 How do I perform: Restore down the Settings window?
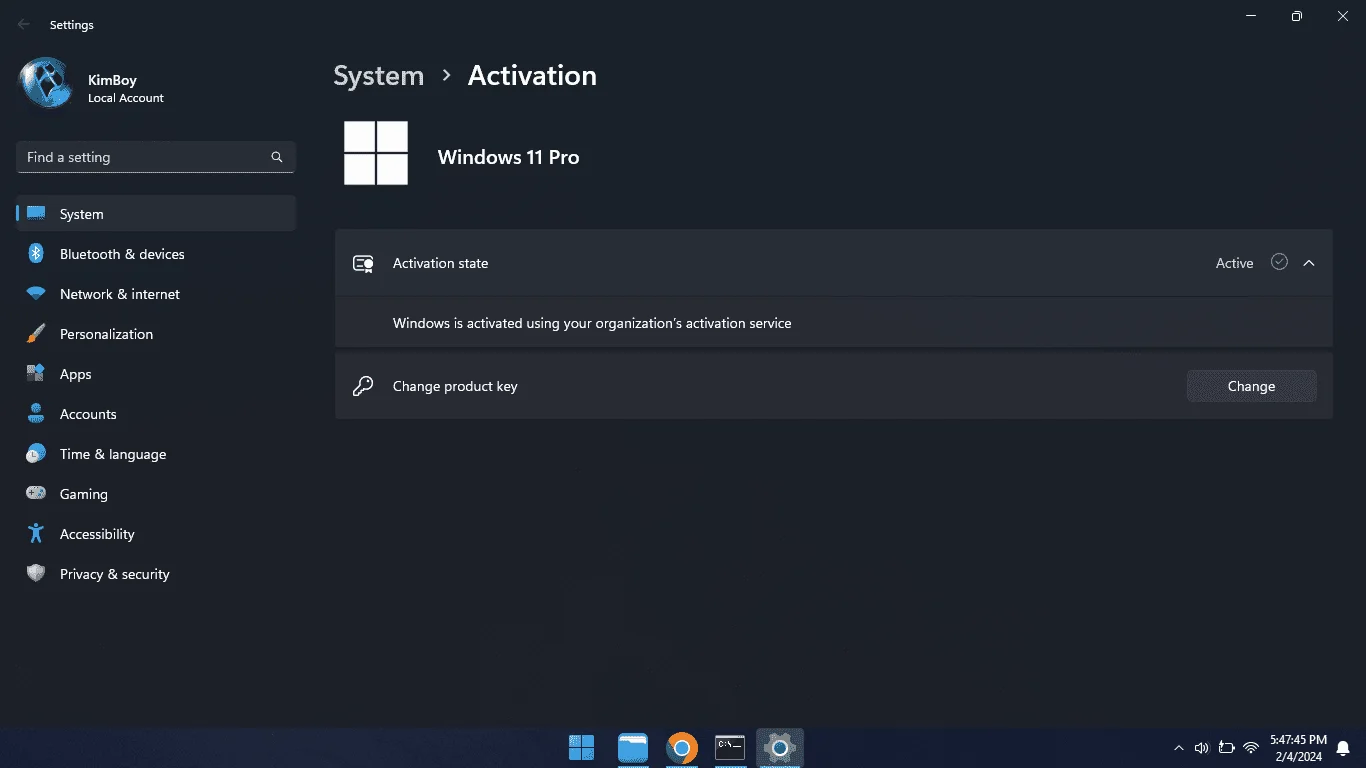[x=1296, y=16]
